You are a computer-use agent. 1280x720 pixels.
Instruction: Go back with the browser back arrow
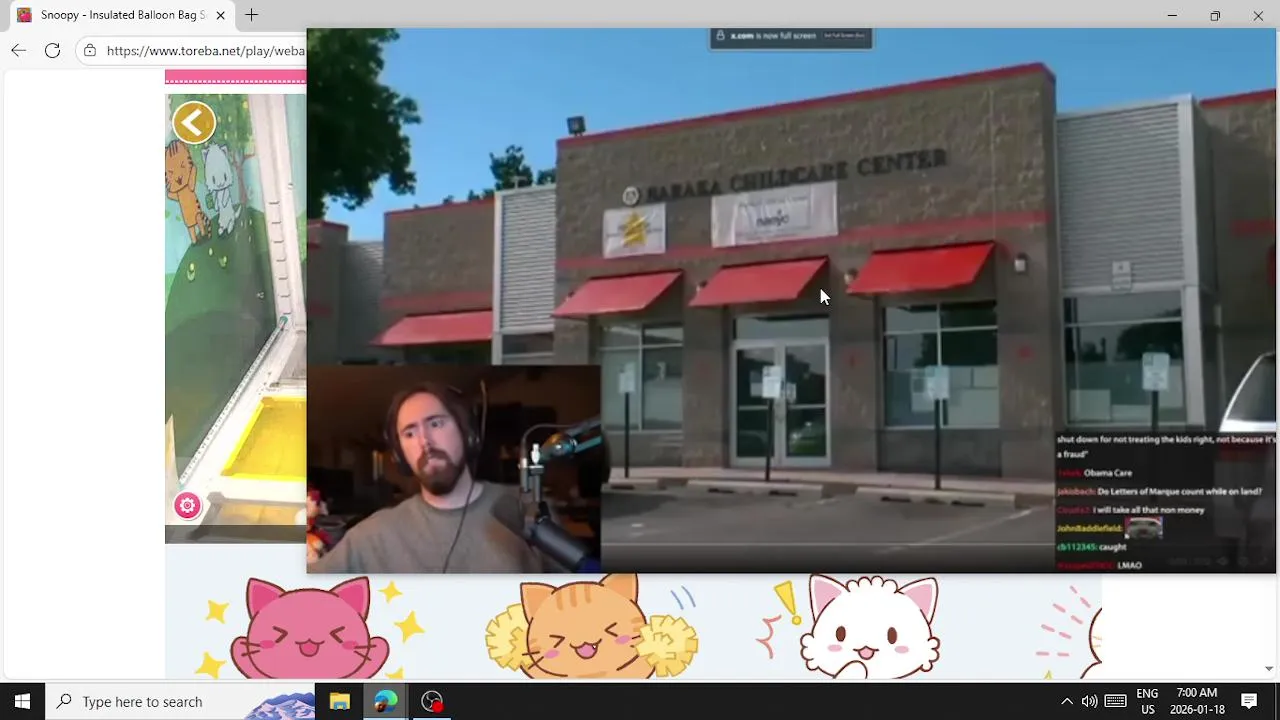(19, 50)
